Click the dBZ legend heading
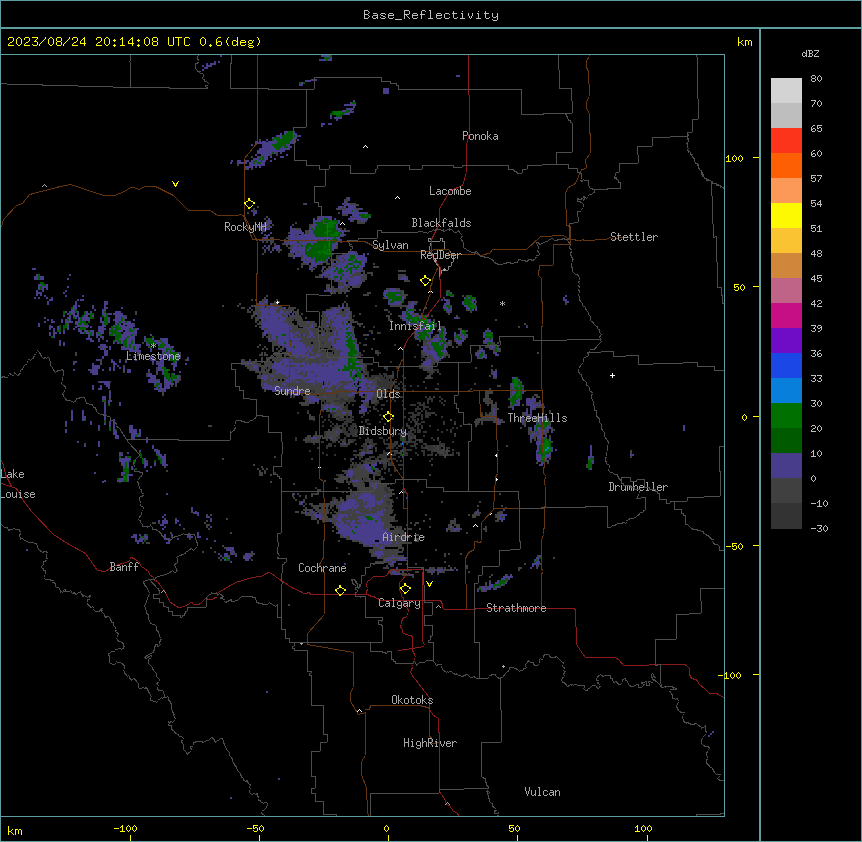862x842 pixels. click(810, 54)
